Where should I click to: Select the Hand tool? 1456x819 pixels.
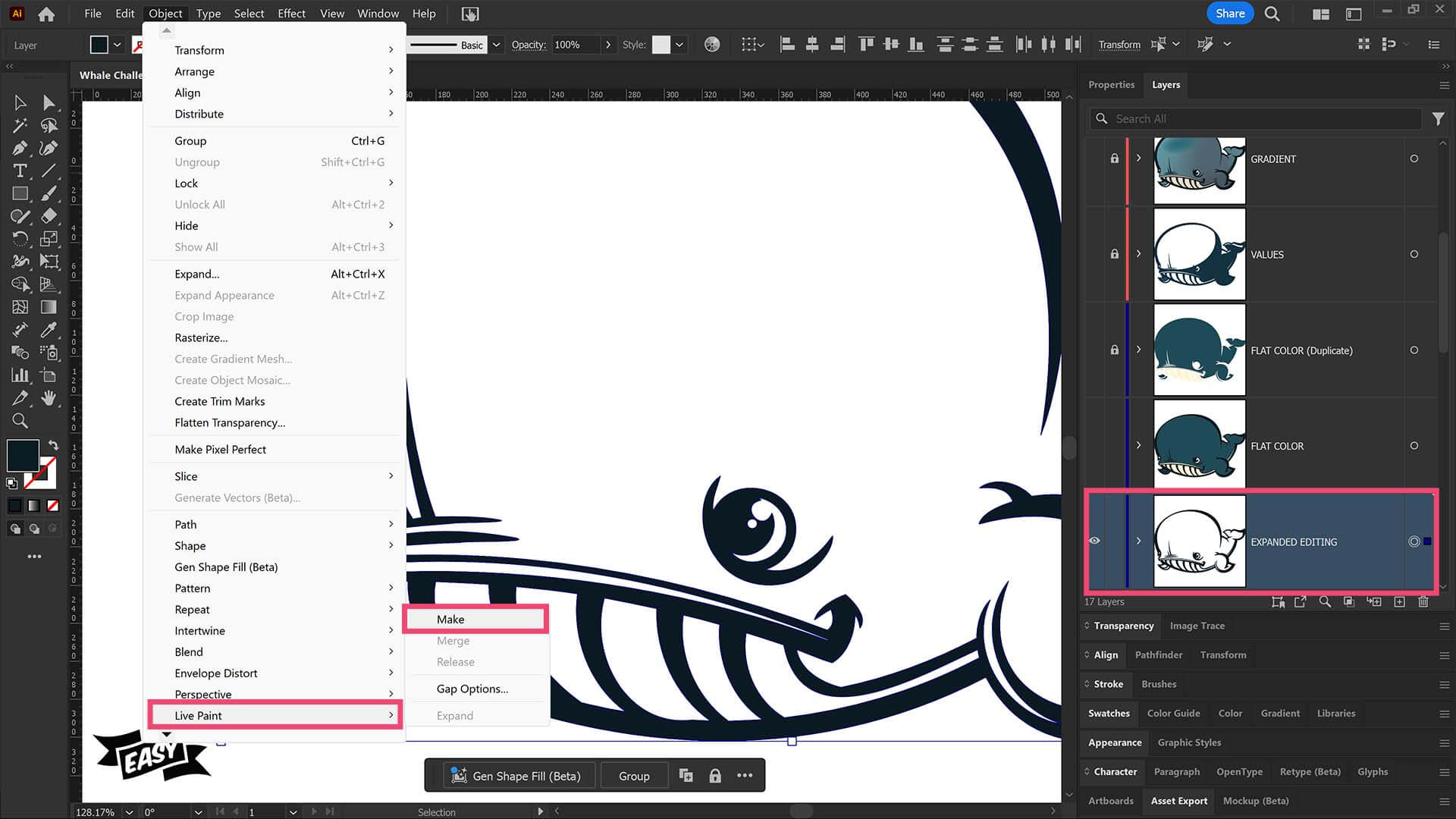[49, 398]
